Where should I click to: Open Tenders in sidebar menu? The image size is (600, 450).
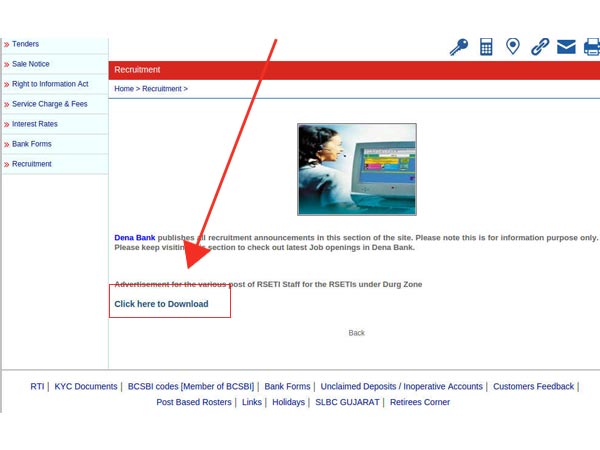click(25, 44)
